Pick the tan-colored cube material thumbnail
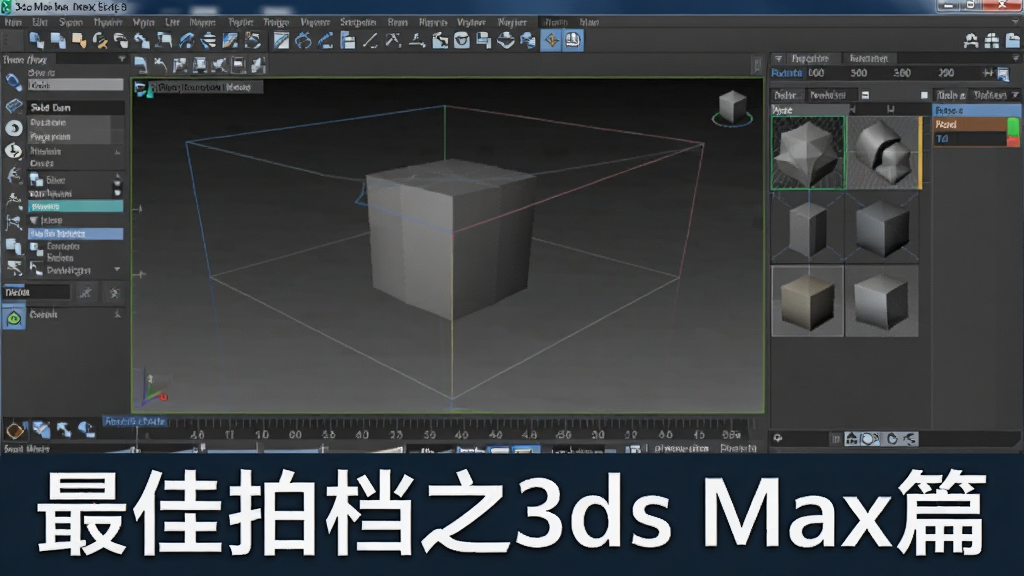The height and width of the screenshot is (576, 1024). coord(807,301)
